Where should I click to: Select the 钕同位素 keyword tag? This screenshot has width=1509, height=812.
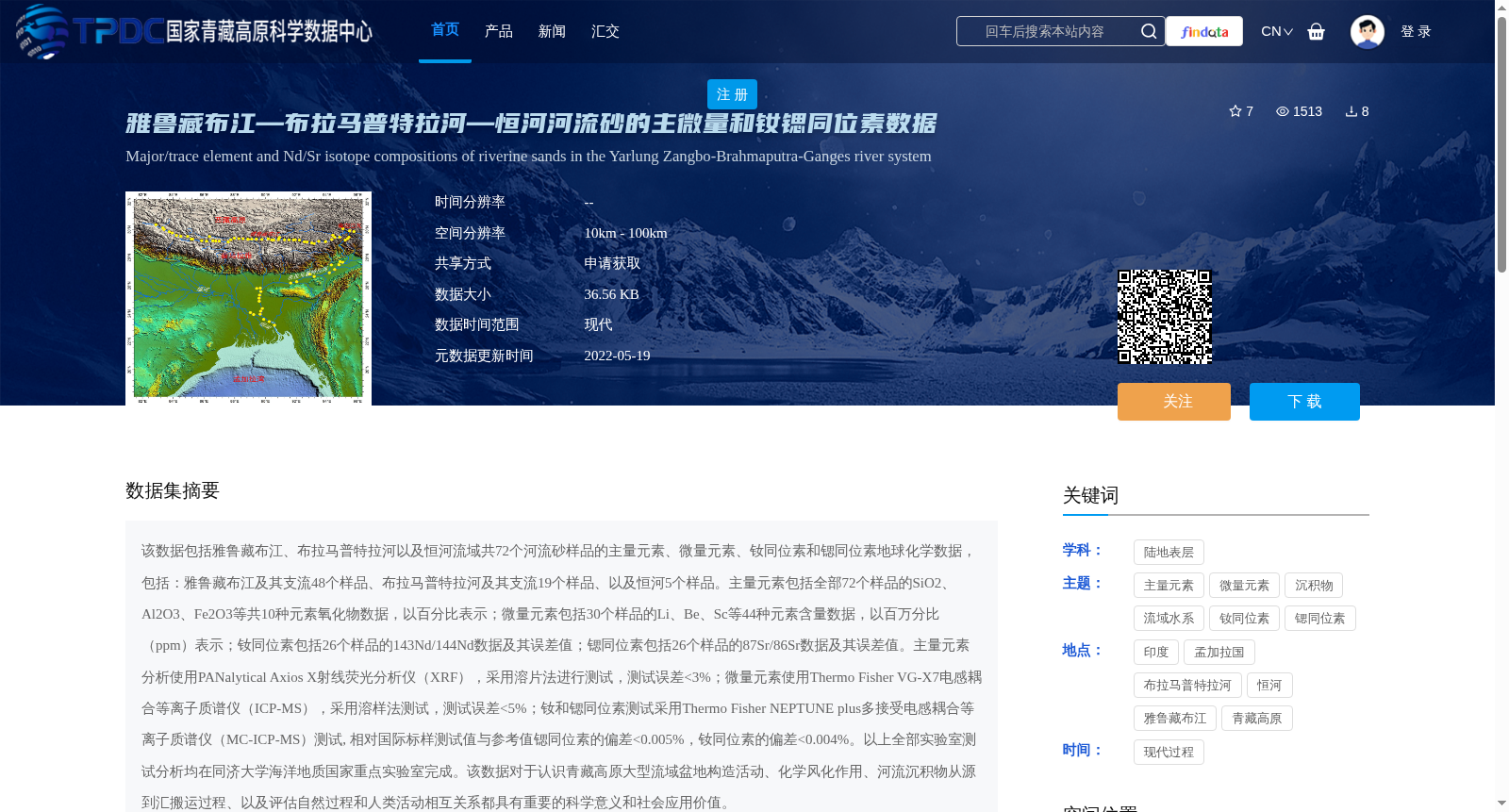pos(1244,619)
